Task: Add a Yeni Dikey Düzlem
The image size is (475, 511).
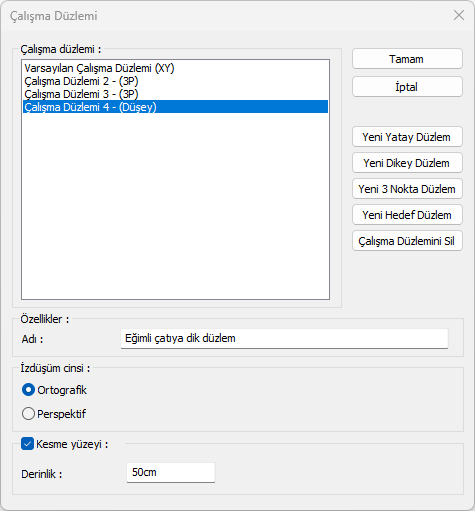Action: click(x=407, y=163)
